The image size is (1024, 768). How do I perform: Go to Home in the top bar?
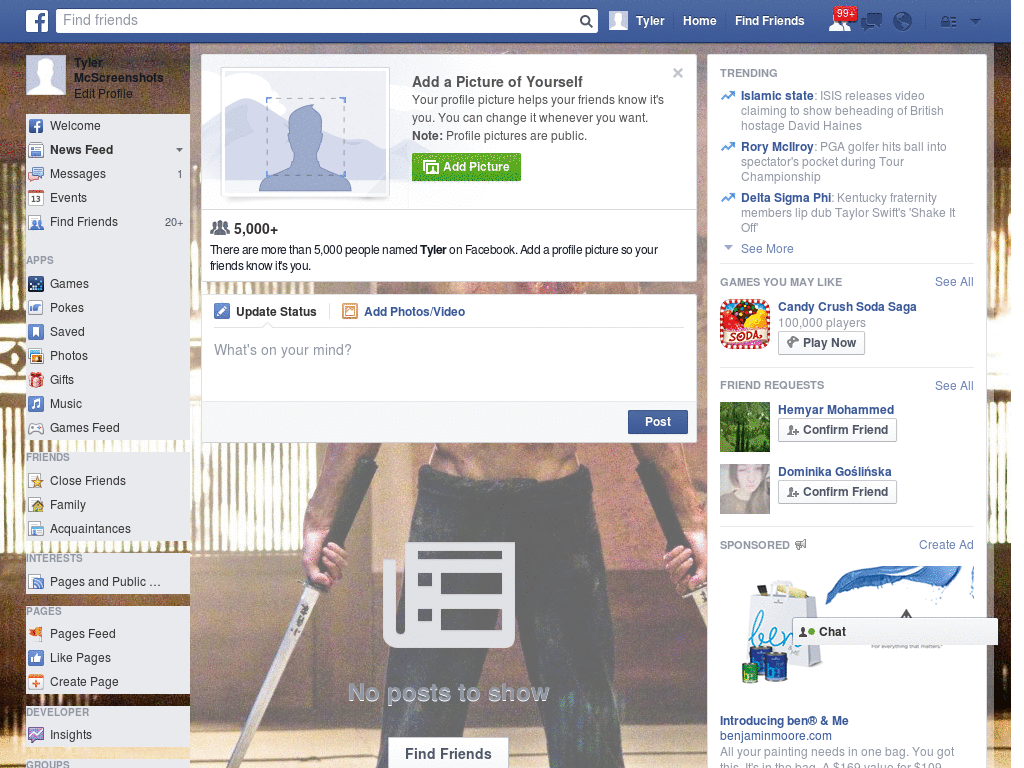(x=699, y=21)
